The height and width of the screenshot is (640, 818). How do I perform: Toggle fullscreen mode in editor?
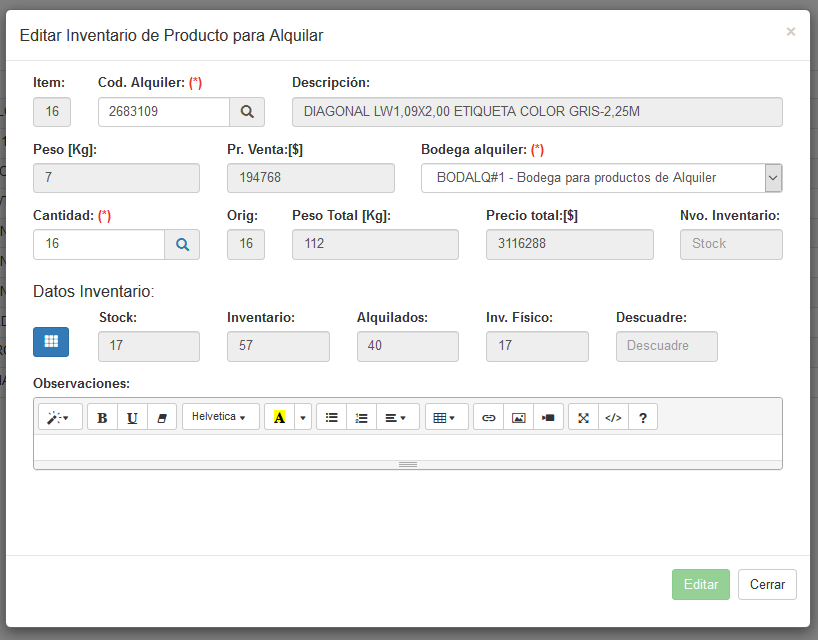pos(584,417)
